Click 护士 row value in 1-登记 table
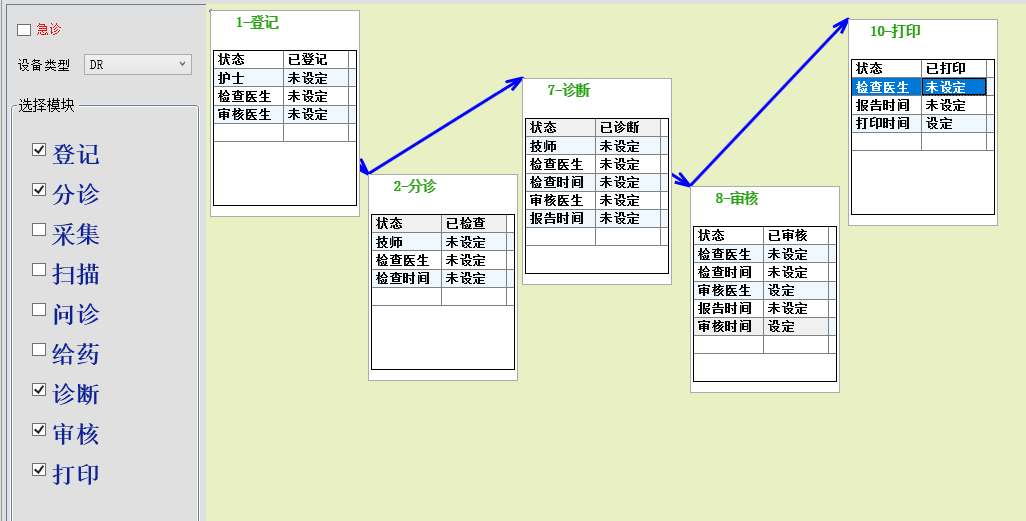The height and width of the screenshot is (521, 1026). tap(315, 78)
